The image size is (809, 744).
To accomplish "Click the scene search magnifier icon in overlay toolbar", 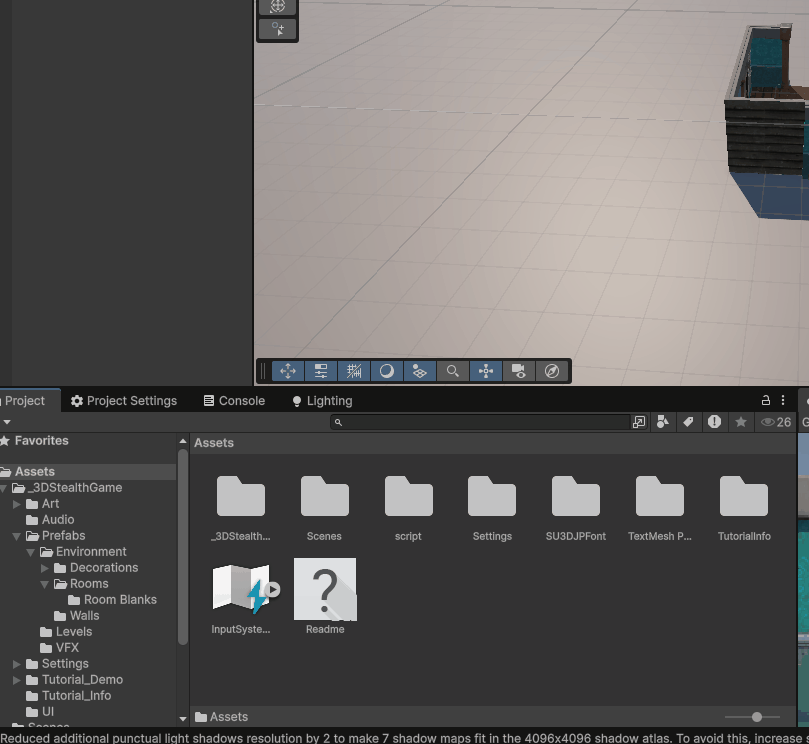I will (453, 371).
